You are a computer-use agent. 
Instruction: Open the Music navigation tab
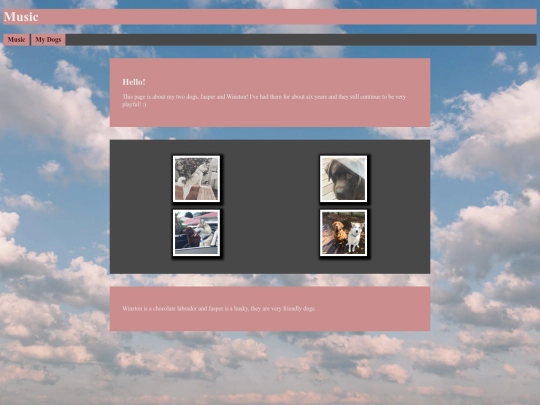pos(17,40)
